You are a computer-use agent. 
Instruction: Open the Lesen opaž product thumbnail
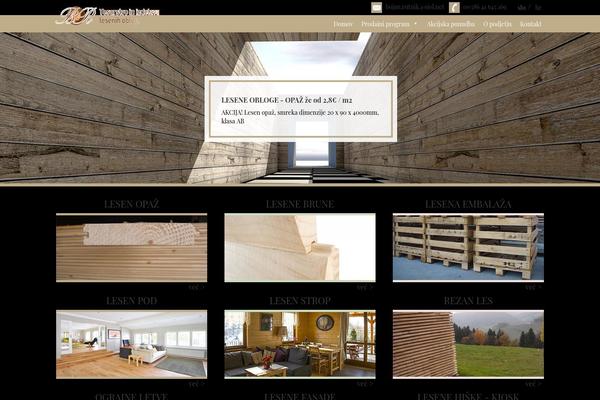point(132,248)
